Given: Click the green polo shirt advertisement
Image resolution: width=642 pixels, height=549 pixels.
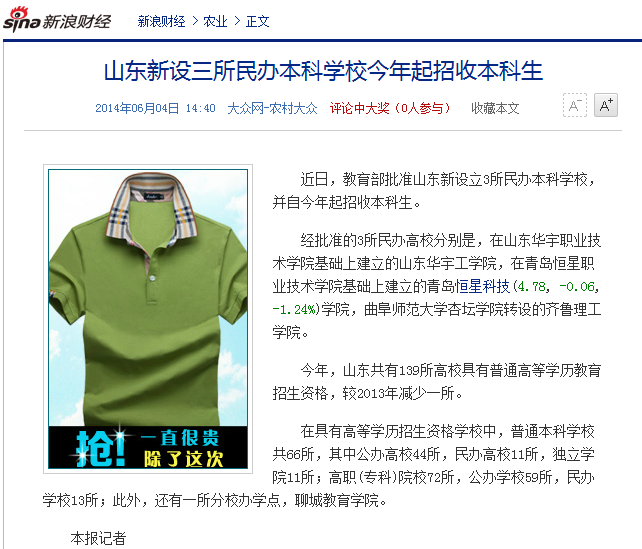Looking at the screenshot, I should (x=148, y=298).
